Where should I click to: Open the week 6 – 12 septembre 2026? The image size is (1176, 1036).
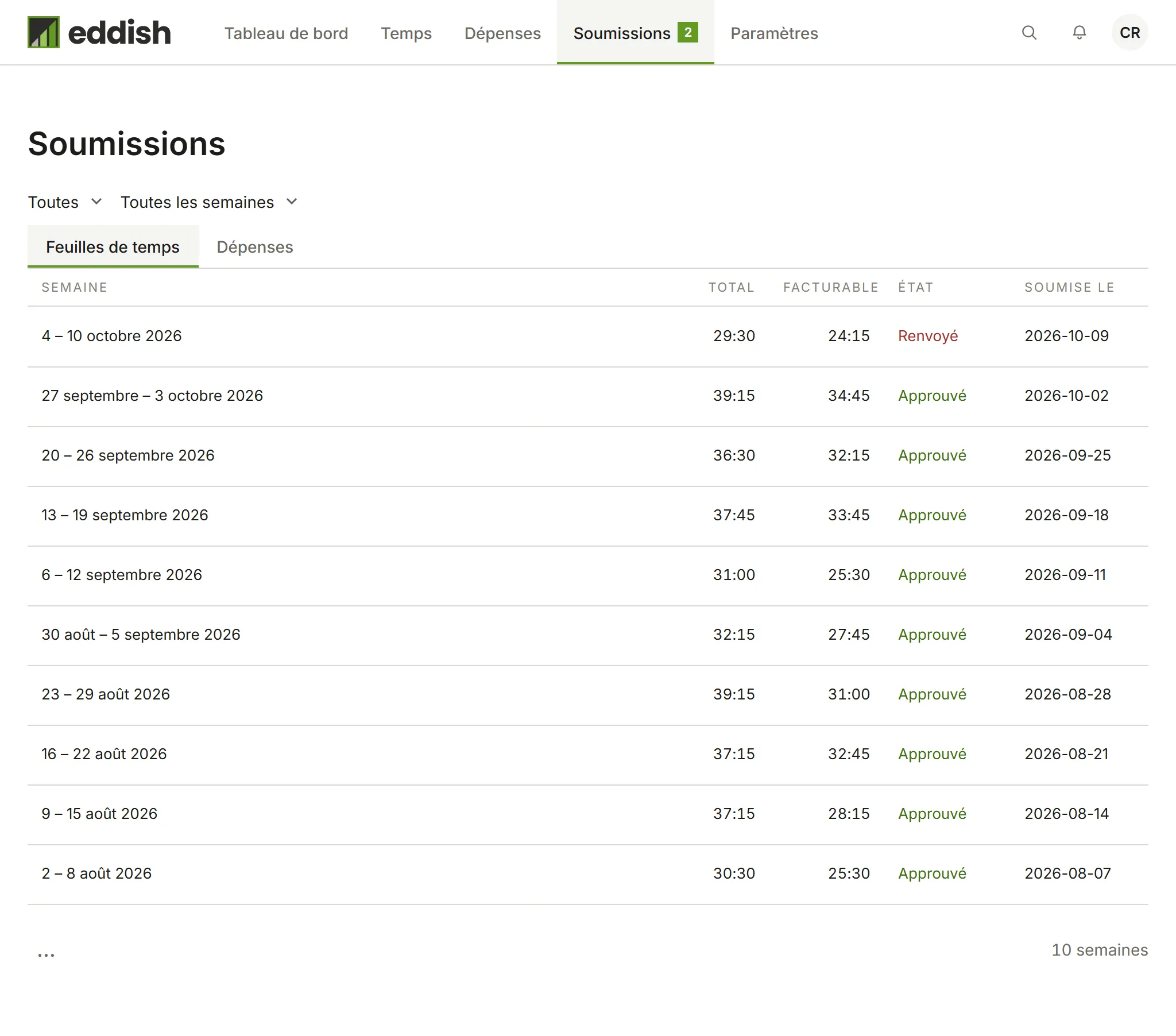pos(587,575)
